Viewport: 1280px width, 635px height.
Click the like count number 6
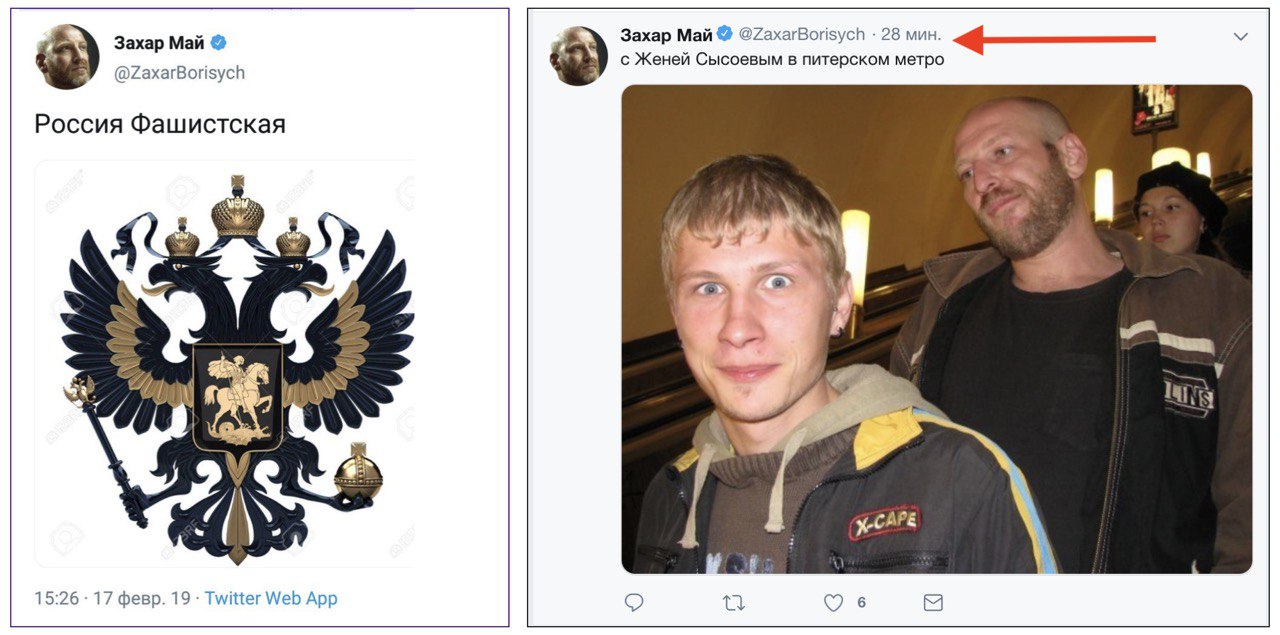coord(861,603)
